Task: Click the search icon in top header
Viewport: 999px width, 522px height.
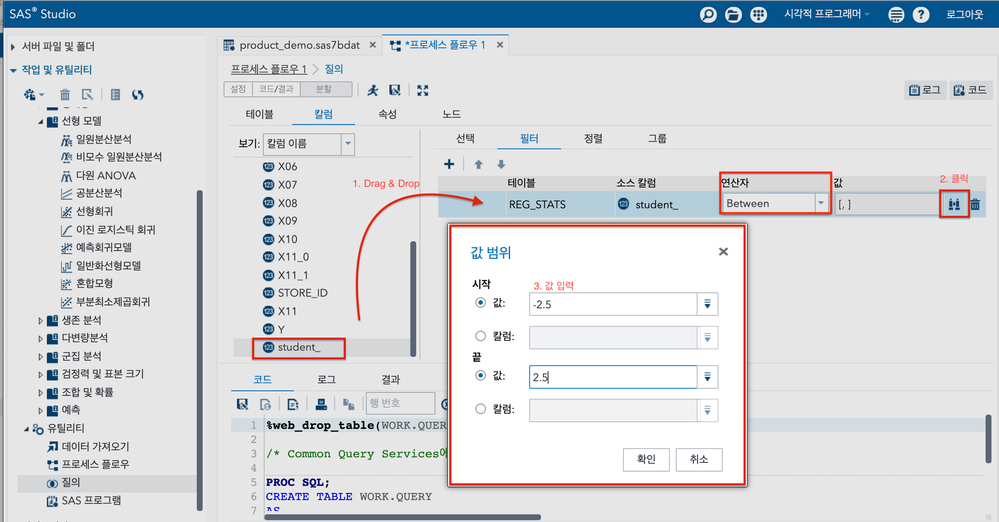Action: point(708,14)
